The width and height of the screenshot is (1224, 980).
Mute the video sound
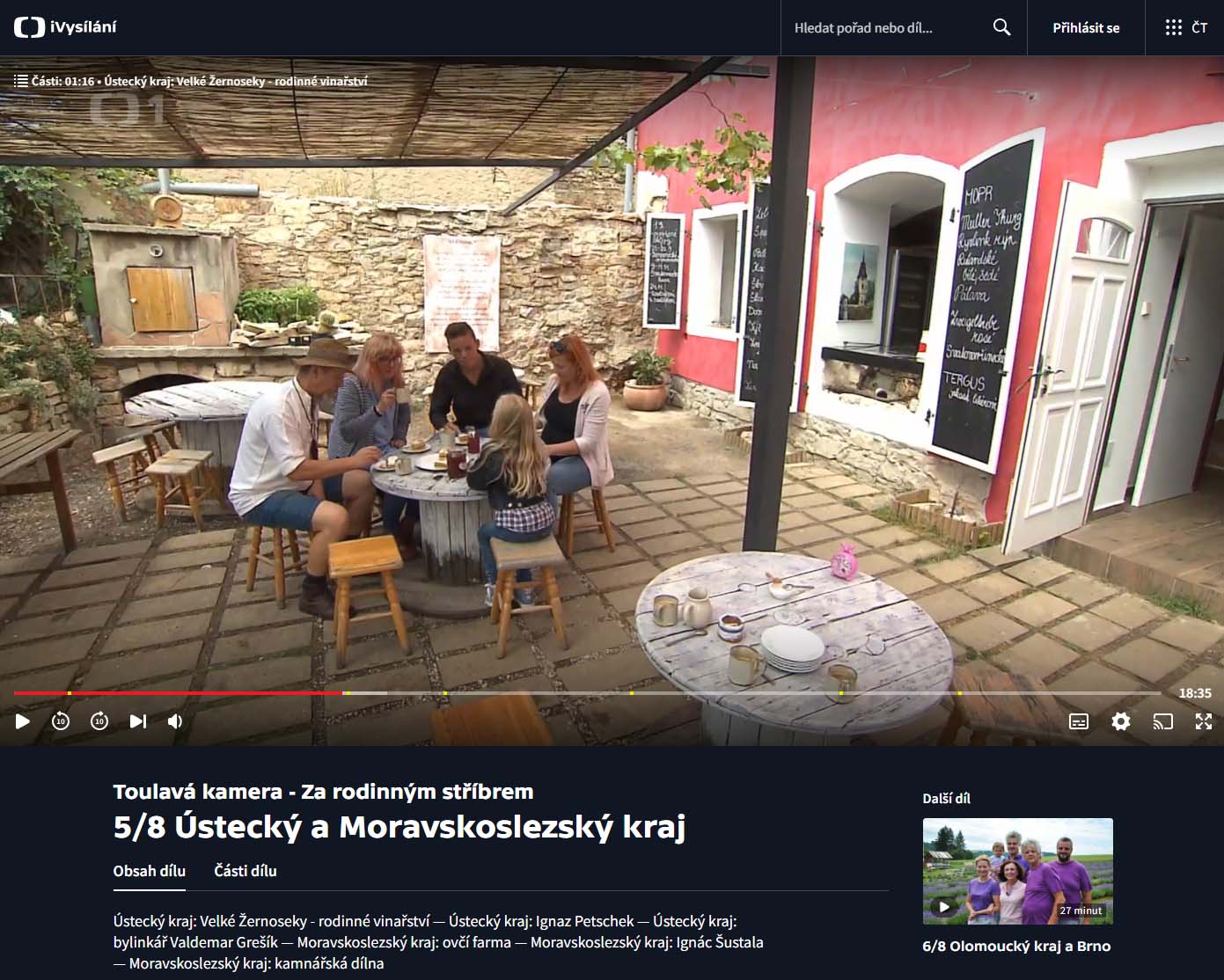175,721
